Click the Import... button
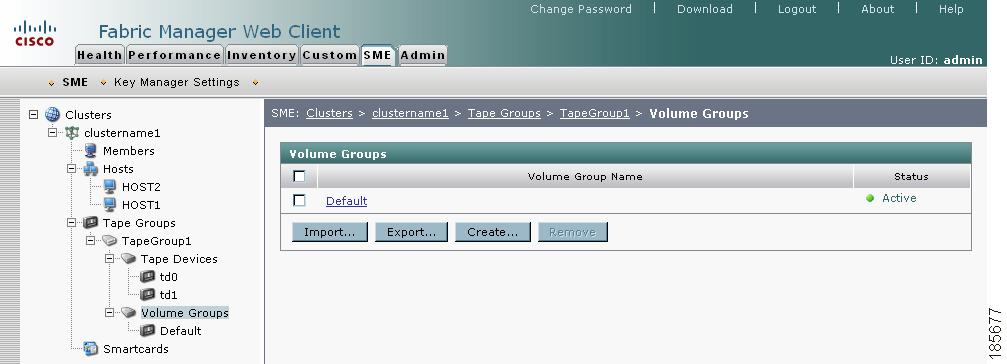 pyautogui.click(x=329, y=232)
